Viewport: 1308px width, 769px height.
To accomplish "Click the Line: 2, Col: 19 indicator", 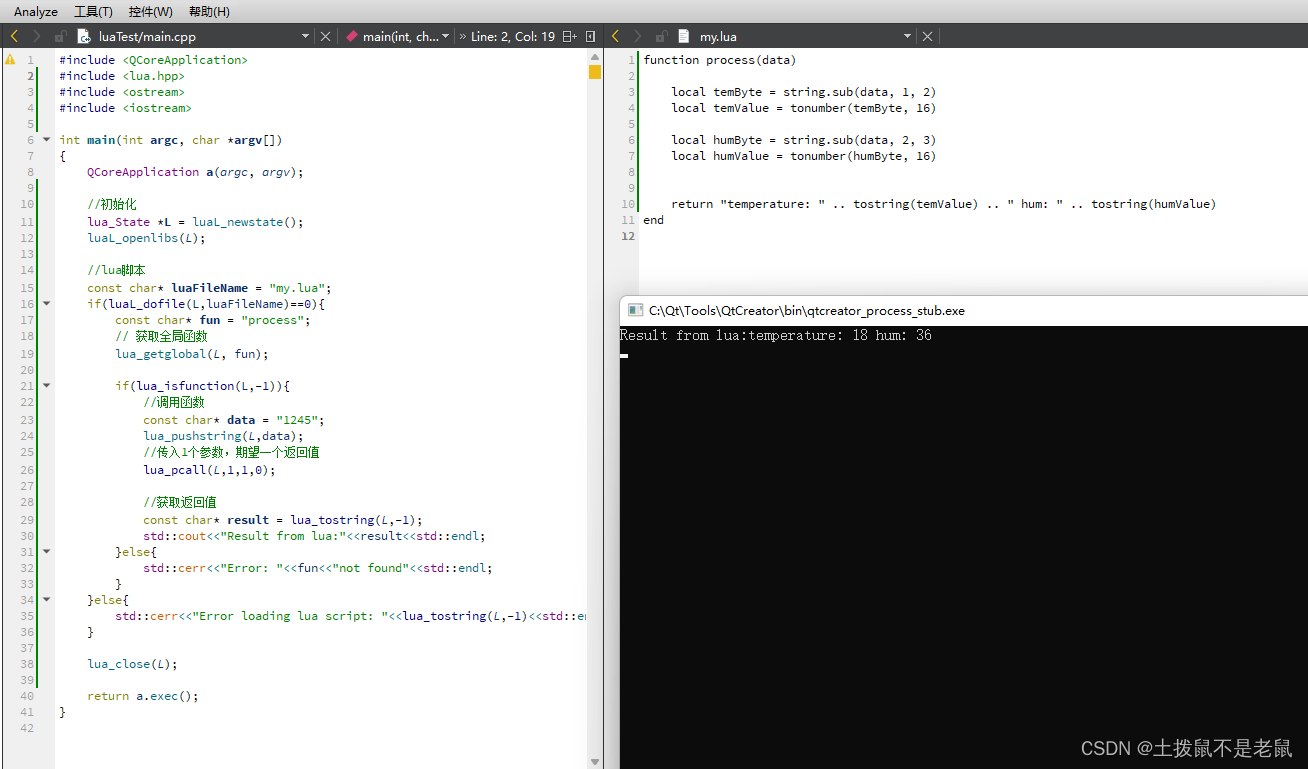I will tap(513, 36).
